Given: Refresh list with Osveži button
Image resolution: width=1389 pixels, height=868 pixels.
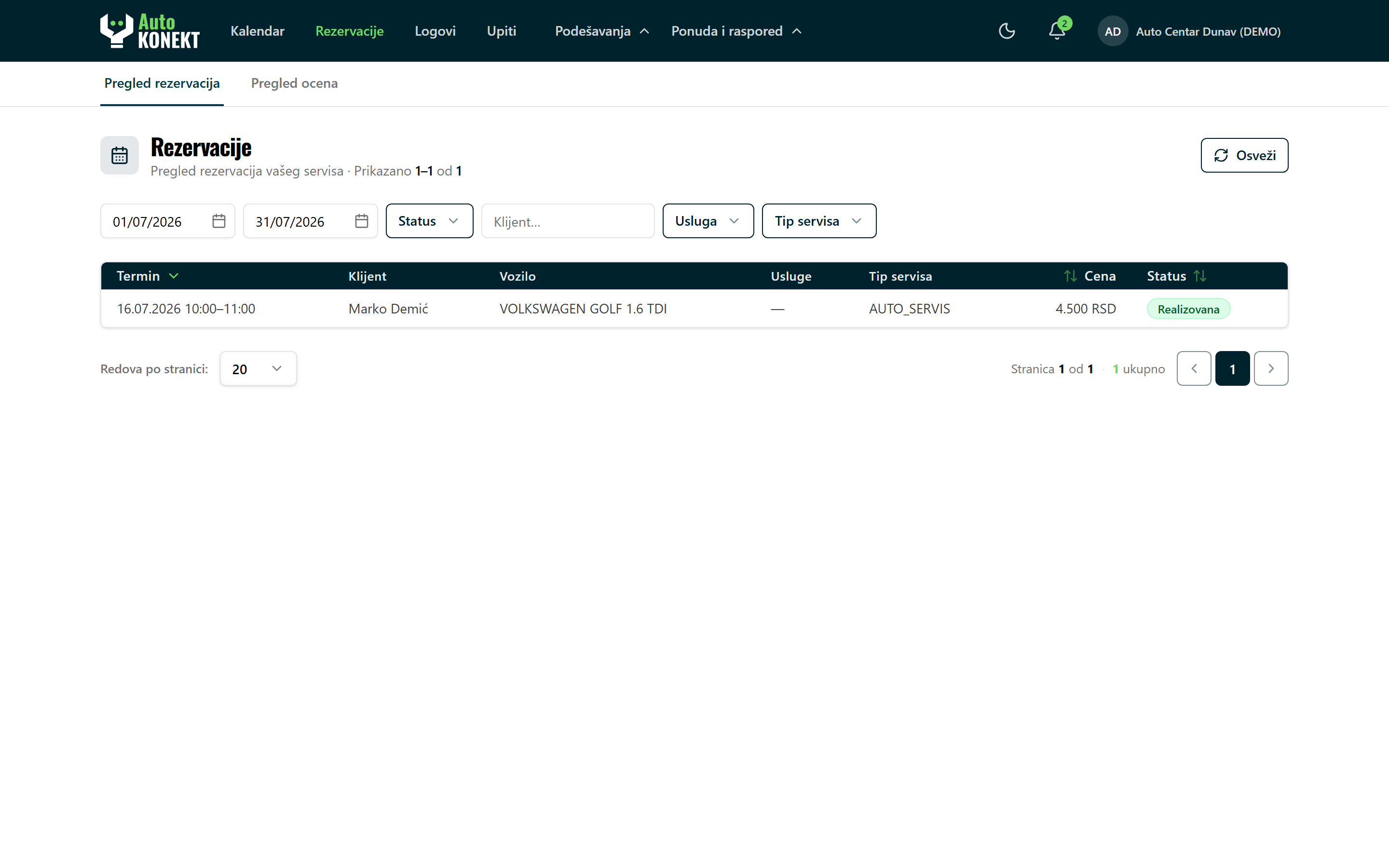Looking at the screenshot, I should tap(1244, 155).
